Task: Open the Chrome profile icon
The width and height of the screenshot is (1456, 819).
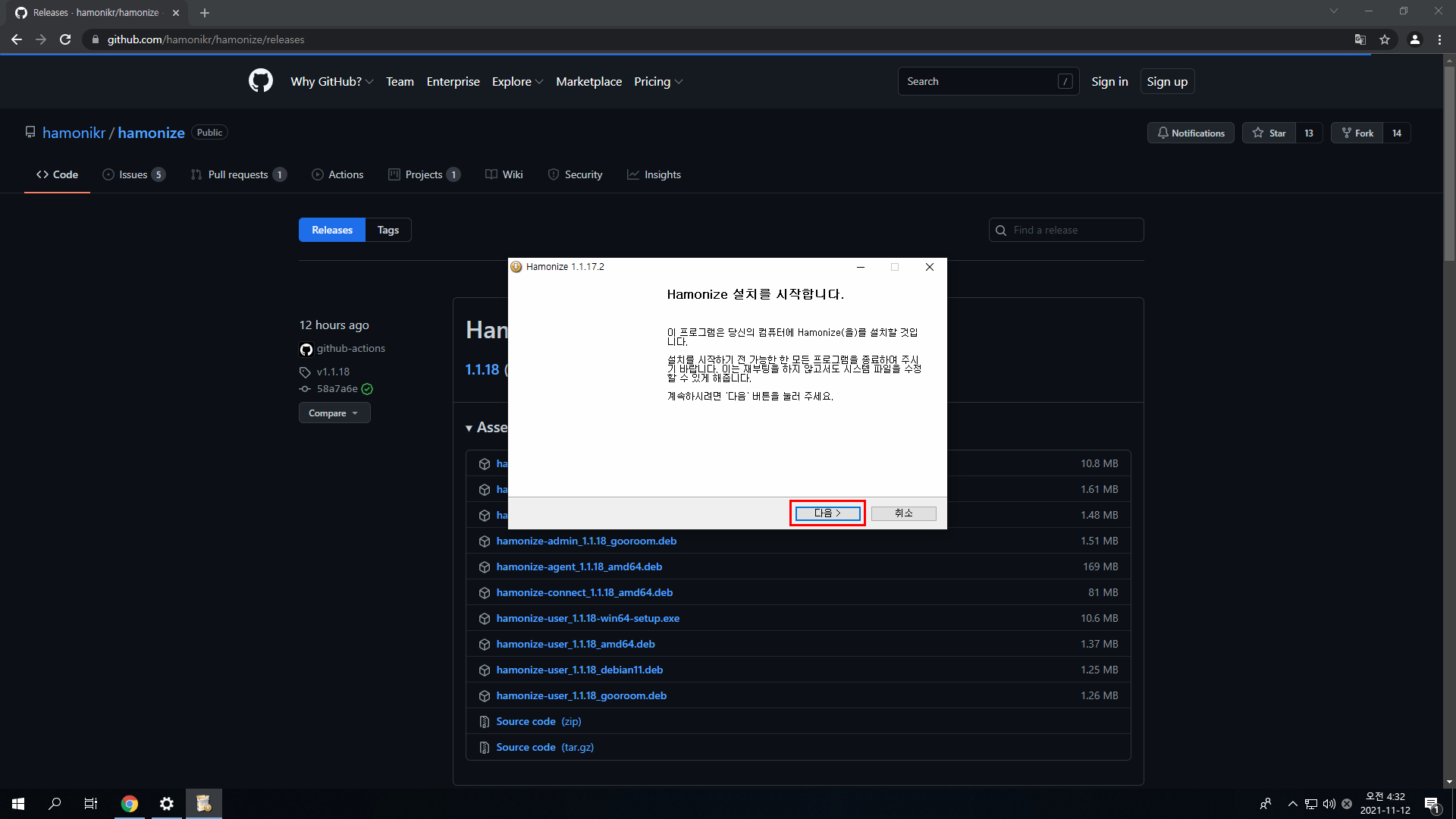Action: (x=1415, y=39)
